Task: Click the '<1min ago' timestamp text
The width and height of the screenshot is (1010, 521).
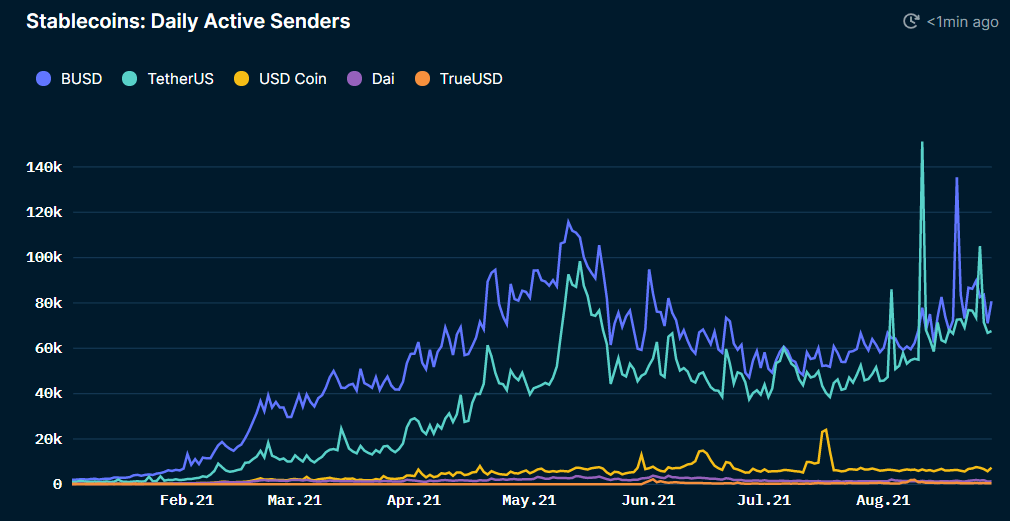Action: coord(962,21)
